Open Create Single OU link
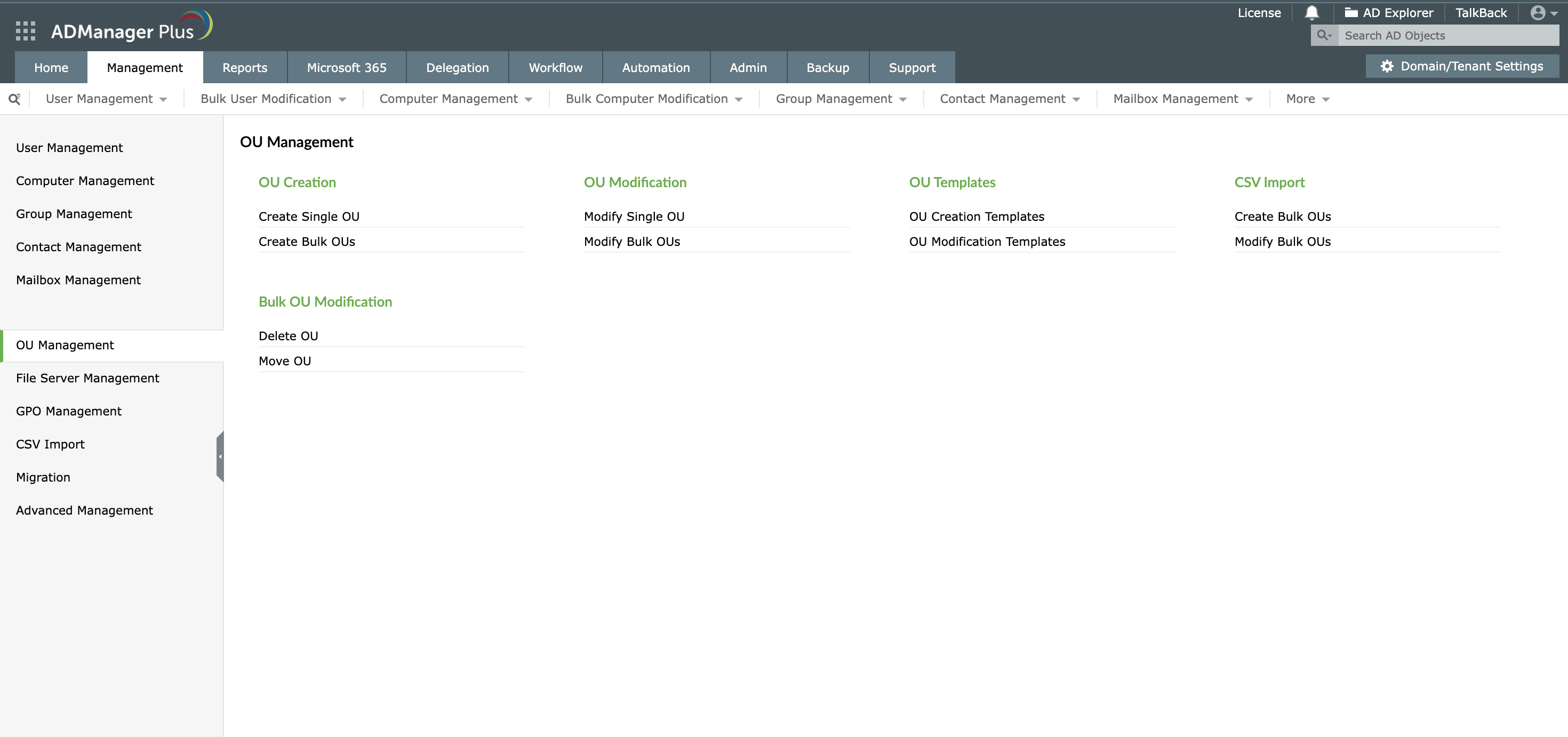The image size is (1568, 737). point(309,217)
